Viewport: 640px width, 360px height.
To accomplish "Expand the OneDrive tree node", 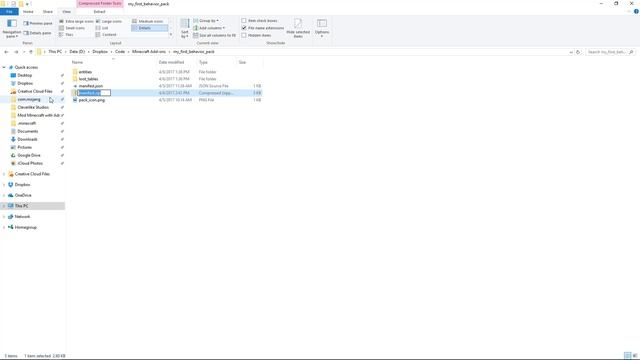I will [4, 196].
